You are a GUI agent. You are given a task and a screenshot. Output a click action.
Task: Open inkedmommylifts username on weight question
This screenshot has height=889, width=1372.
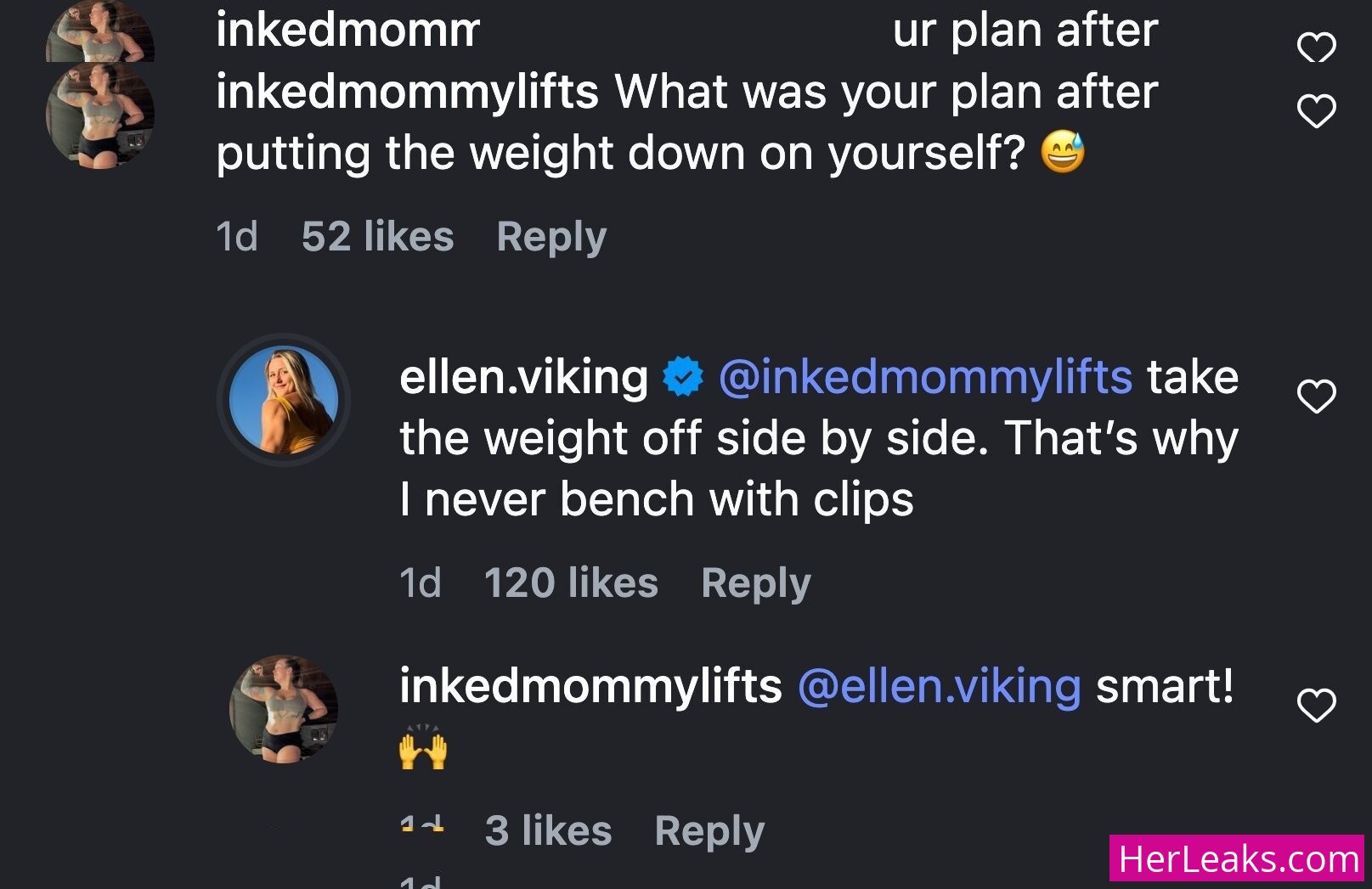point(407,93)
